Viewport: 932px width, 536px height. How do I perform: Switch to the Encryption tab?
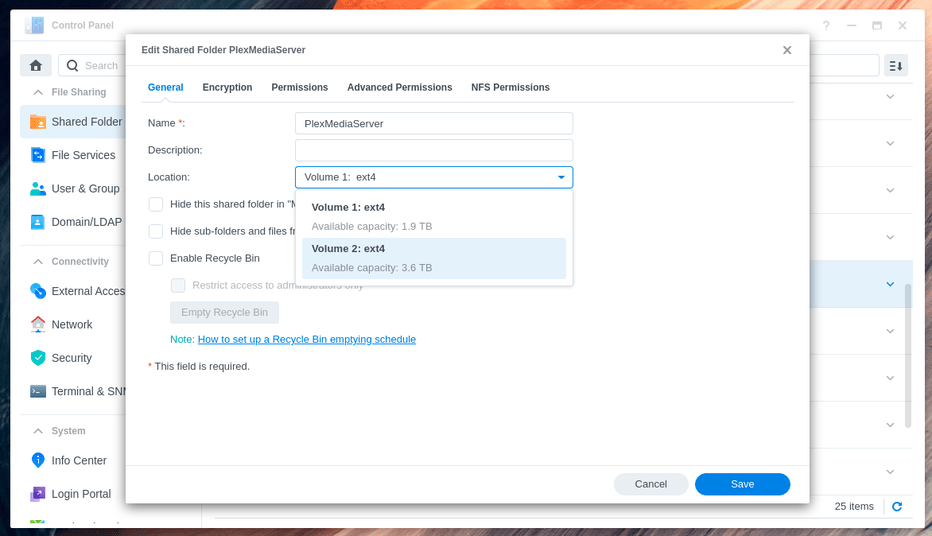click(227, 87)
